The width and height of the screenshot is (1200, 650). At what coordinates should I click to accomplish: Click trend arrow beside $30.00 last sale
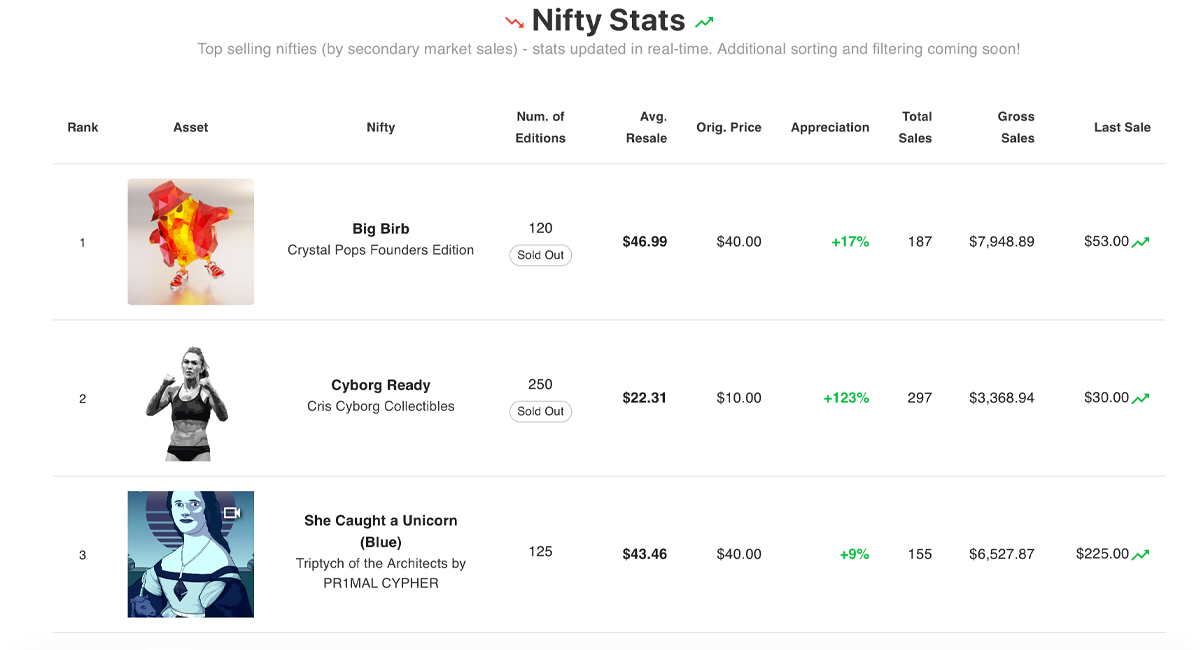[x=1141, y=398]
